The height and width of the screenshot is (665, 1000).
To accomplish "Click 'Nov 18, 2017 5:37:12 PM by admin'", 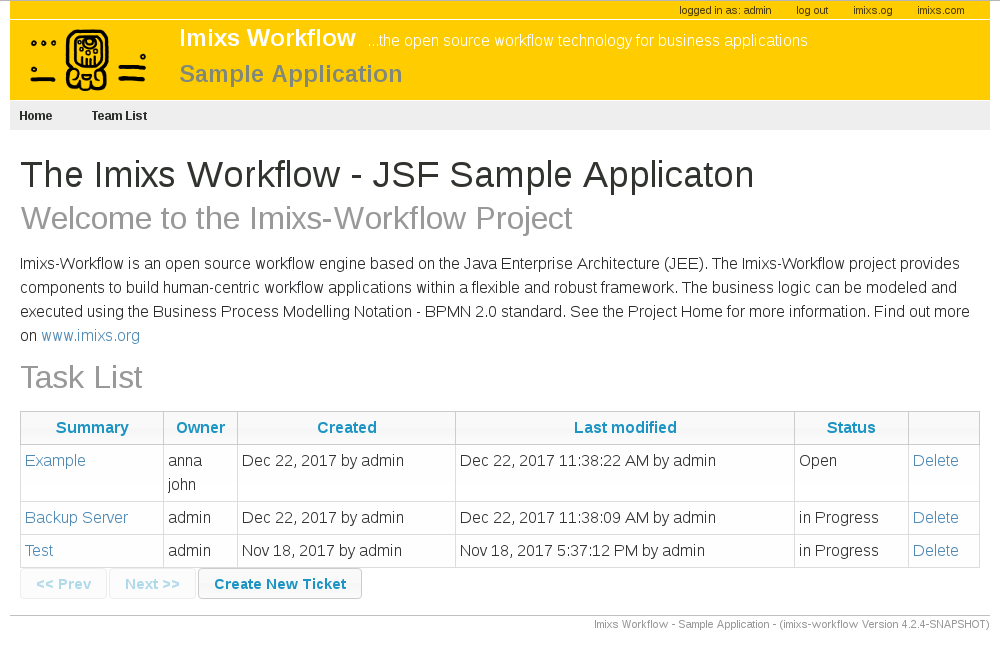I will (582, 550).
